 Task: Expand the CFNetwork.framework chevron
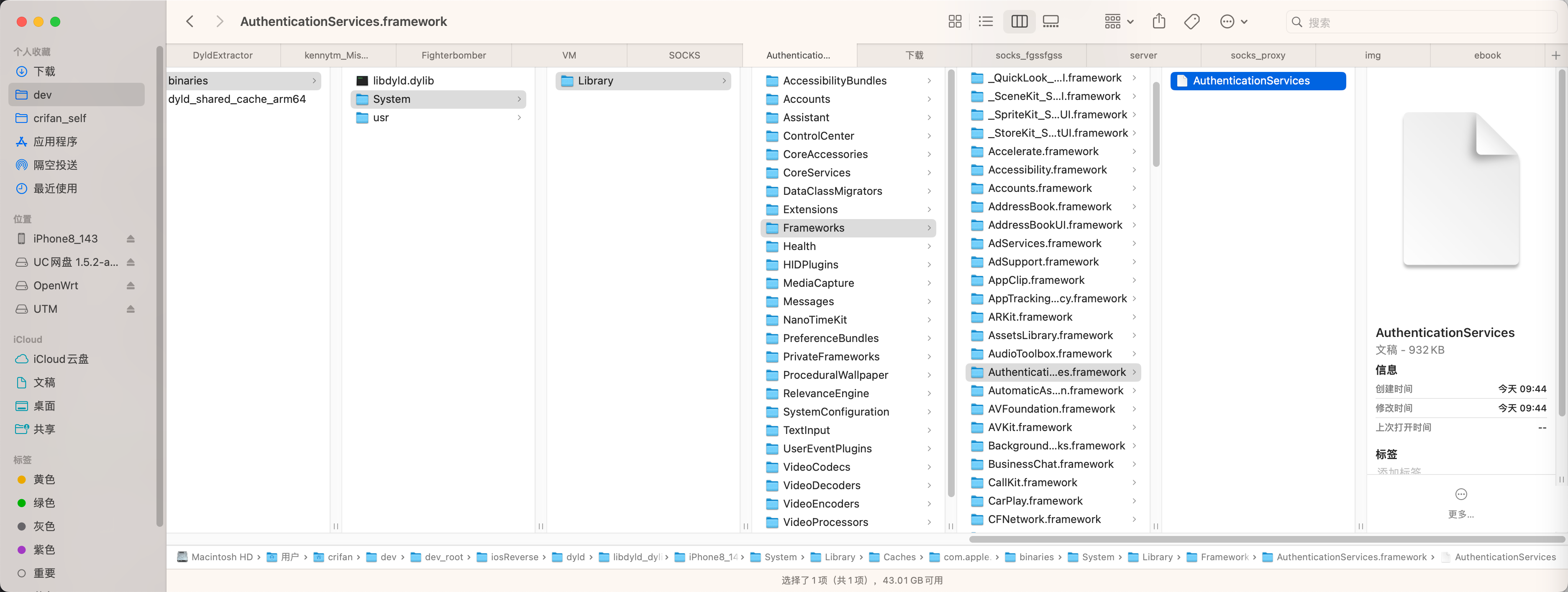(x=1134, y=520)
